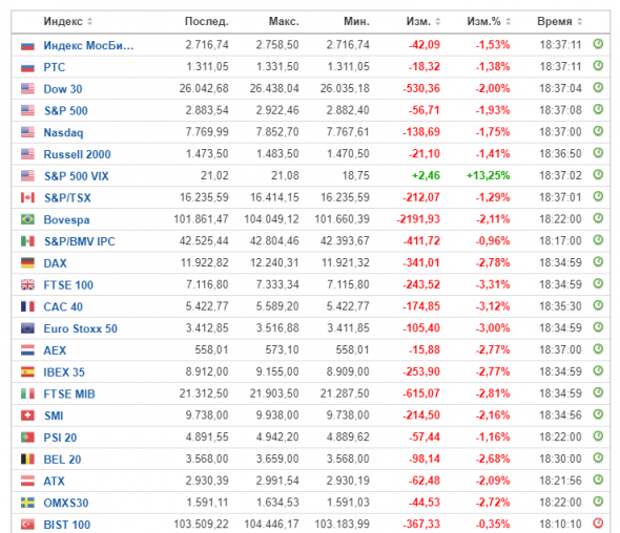Open the S&P 500 VIX link
620x533 pixels.
[x=76, y=176]
